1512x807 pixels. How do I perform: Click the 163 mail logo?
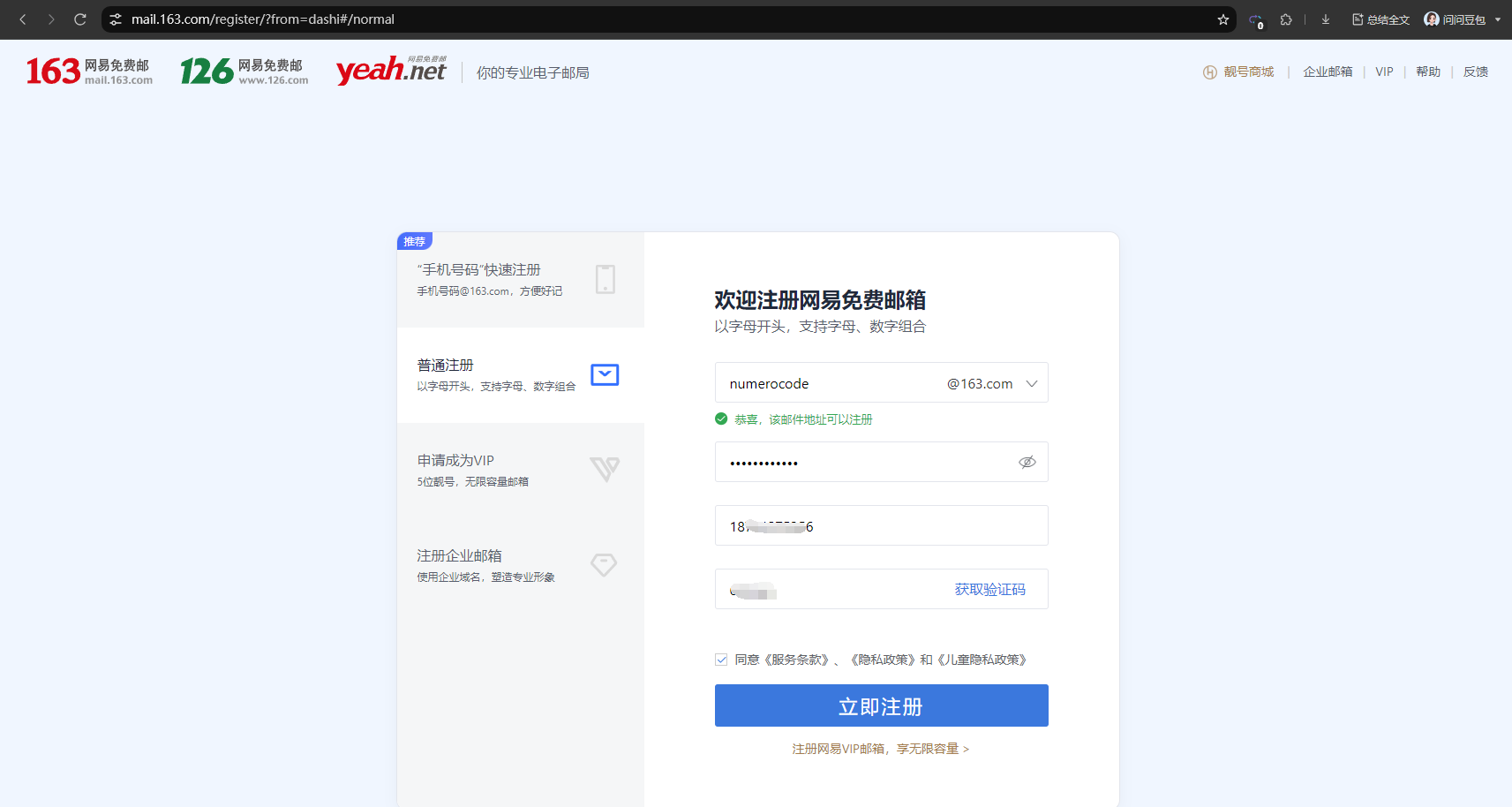88,72
